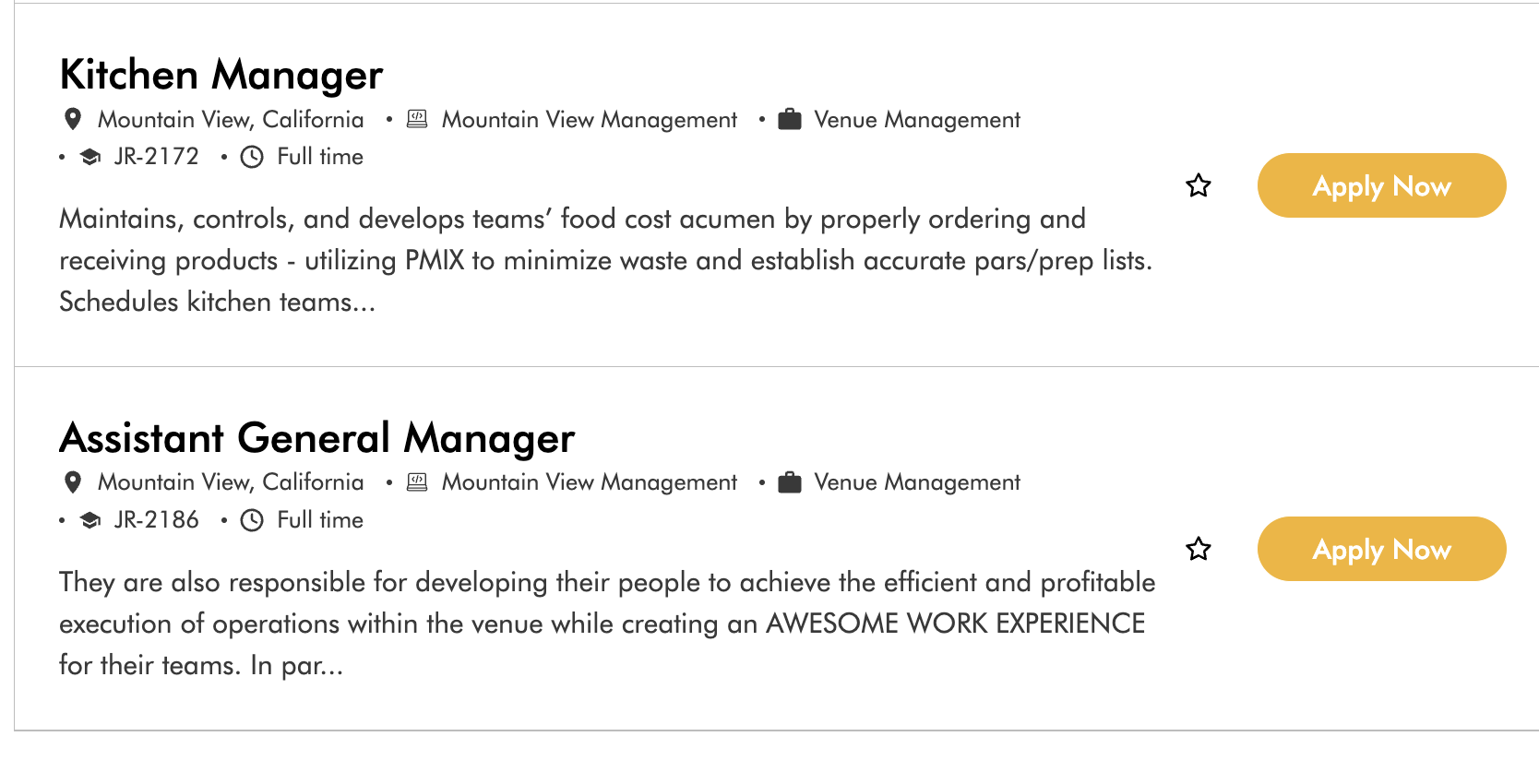Open the Kitchen Manager job title
Viewport: 1539px width, 784px height.
(x=221, y=75)
